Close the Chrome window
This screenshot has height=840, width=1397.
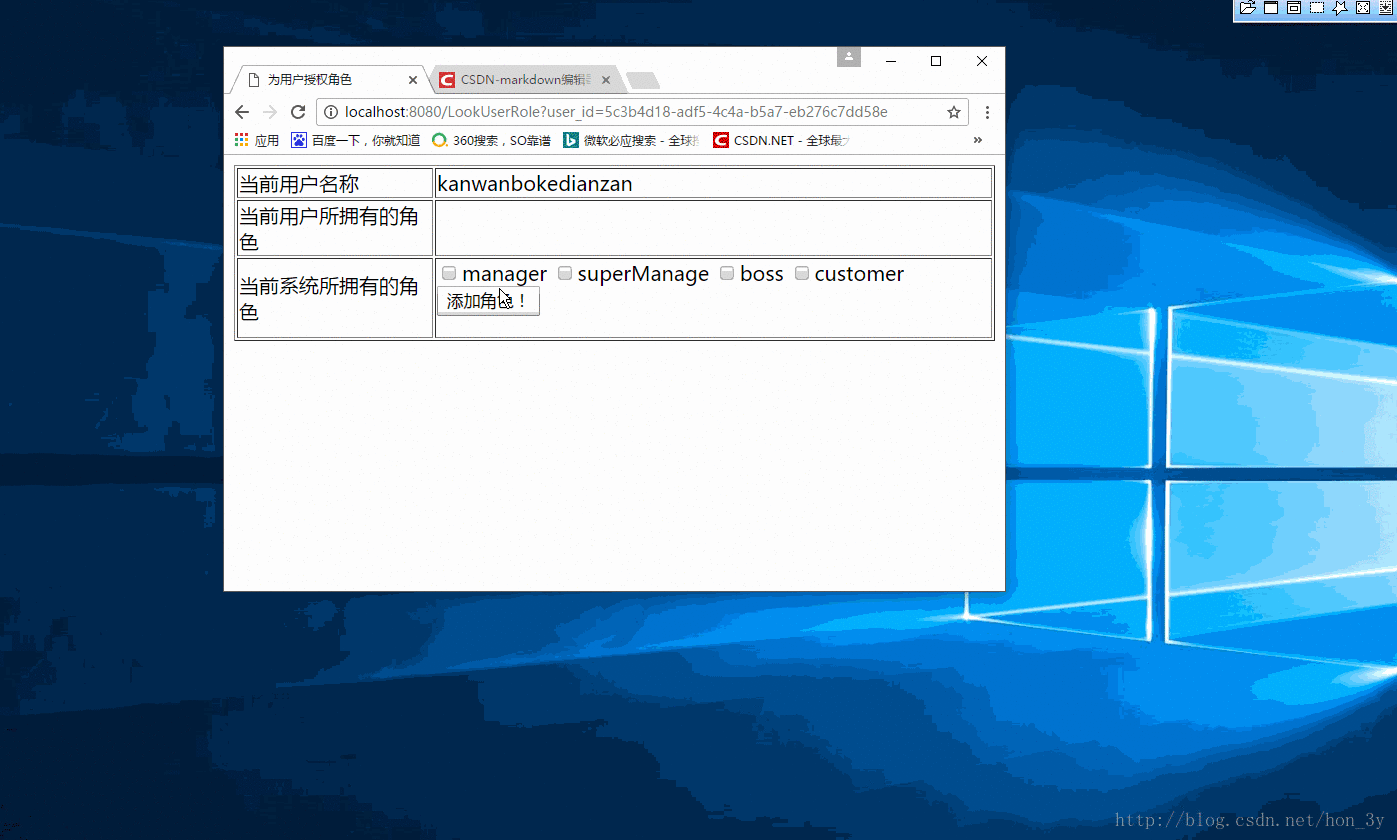982,61
